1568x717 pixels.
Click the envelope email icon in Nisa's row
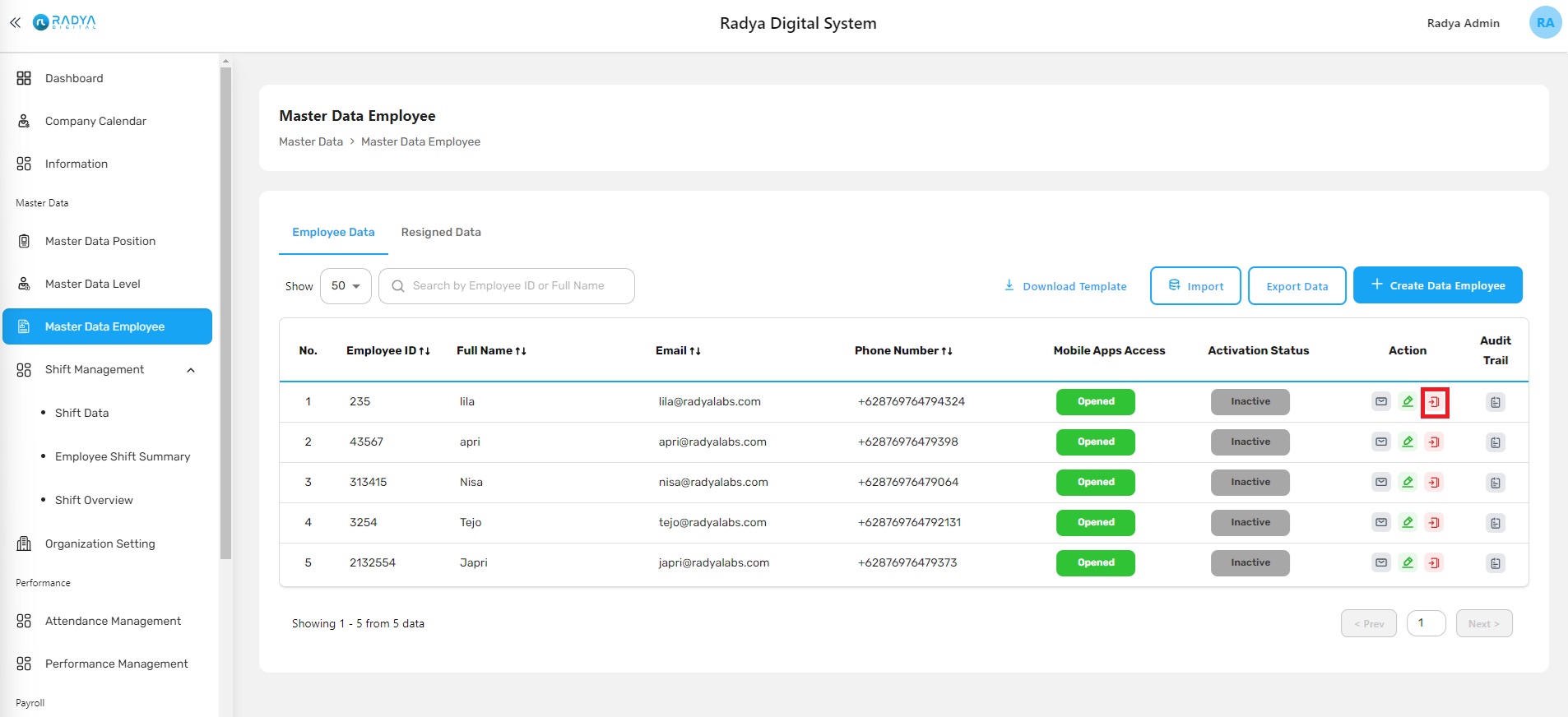point(1381,483)
